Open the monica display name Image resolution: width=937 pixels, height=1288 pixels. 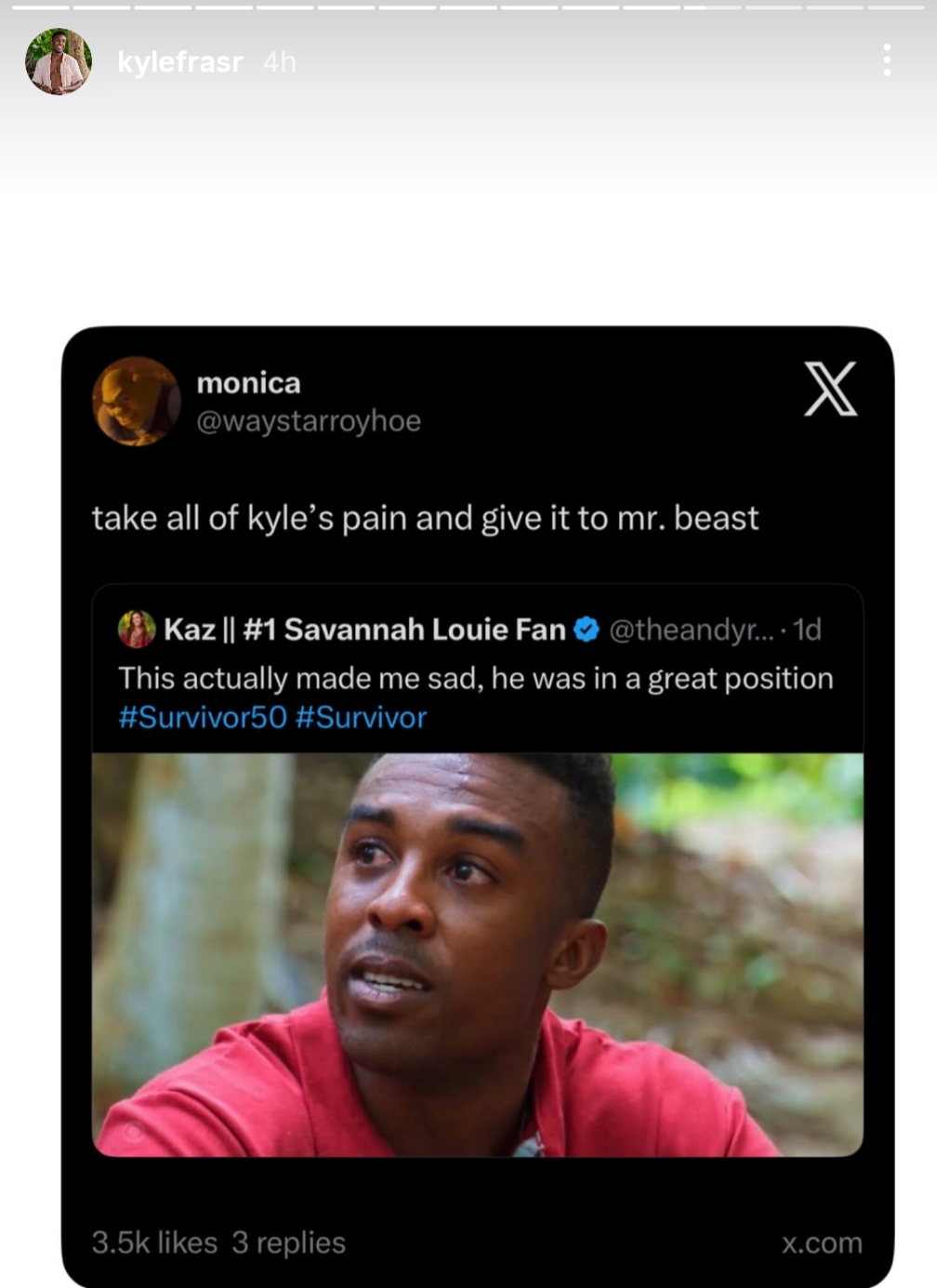tap(248, 383)
